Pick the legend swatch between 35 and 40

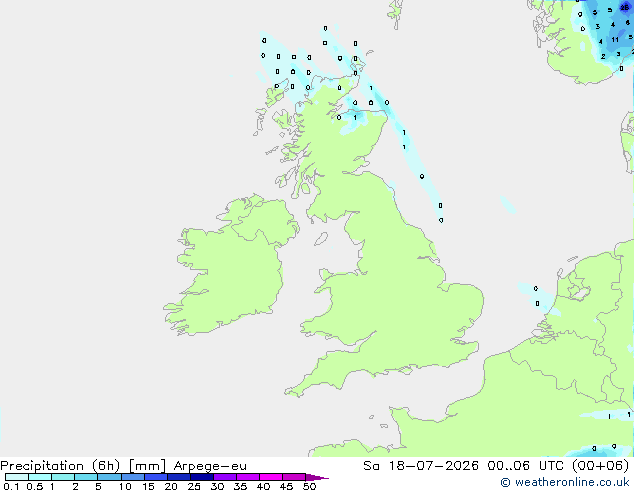pyautogui.click(x=248, y=477)
